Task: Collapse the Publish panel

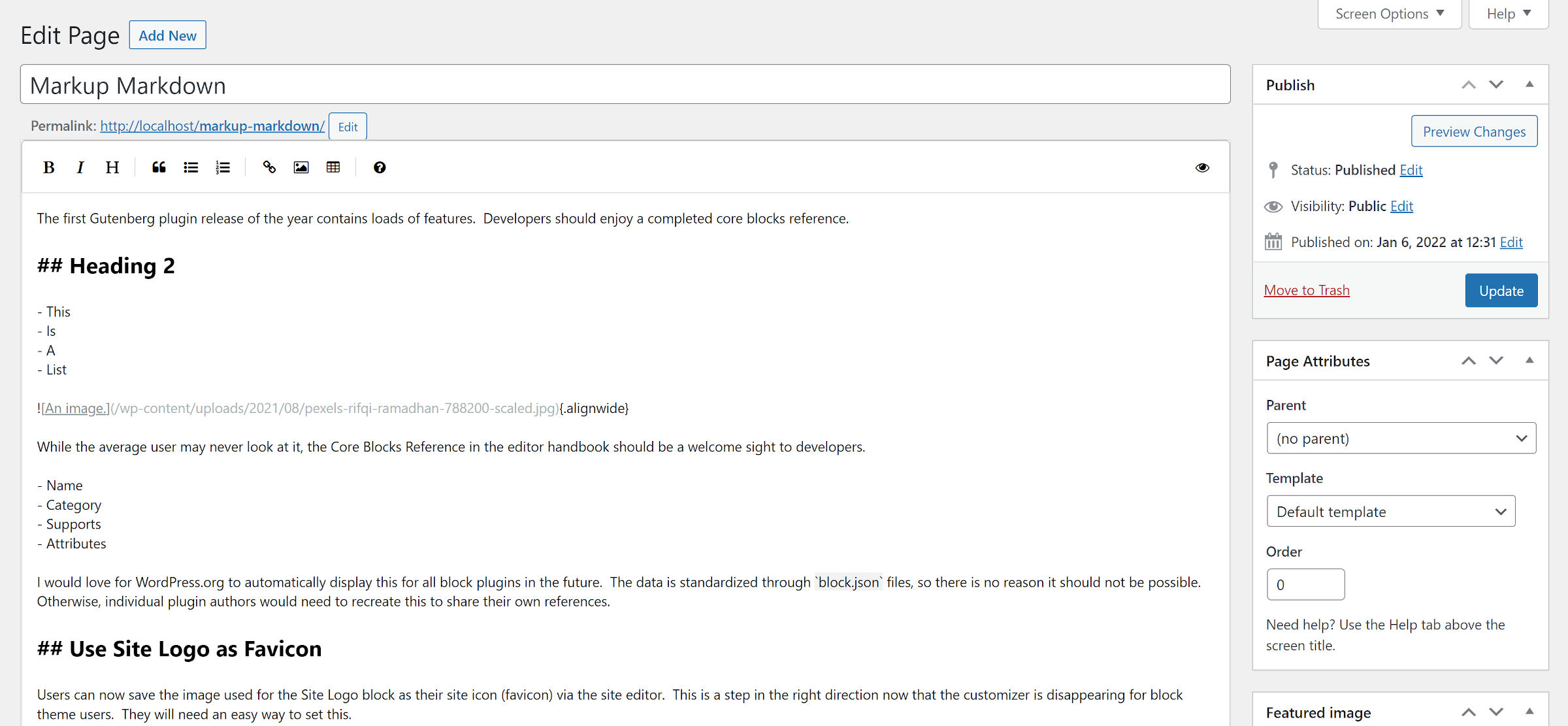Action: pos(1530,84)
